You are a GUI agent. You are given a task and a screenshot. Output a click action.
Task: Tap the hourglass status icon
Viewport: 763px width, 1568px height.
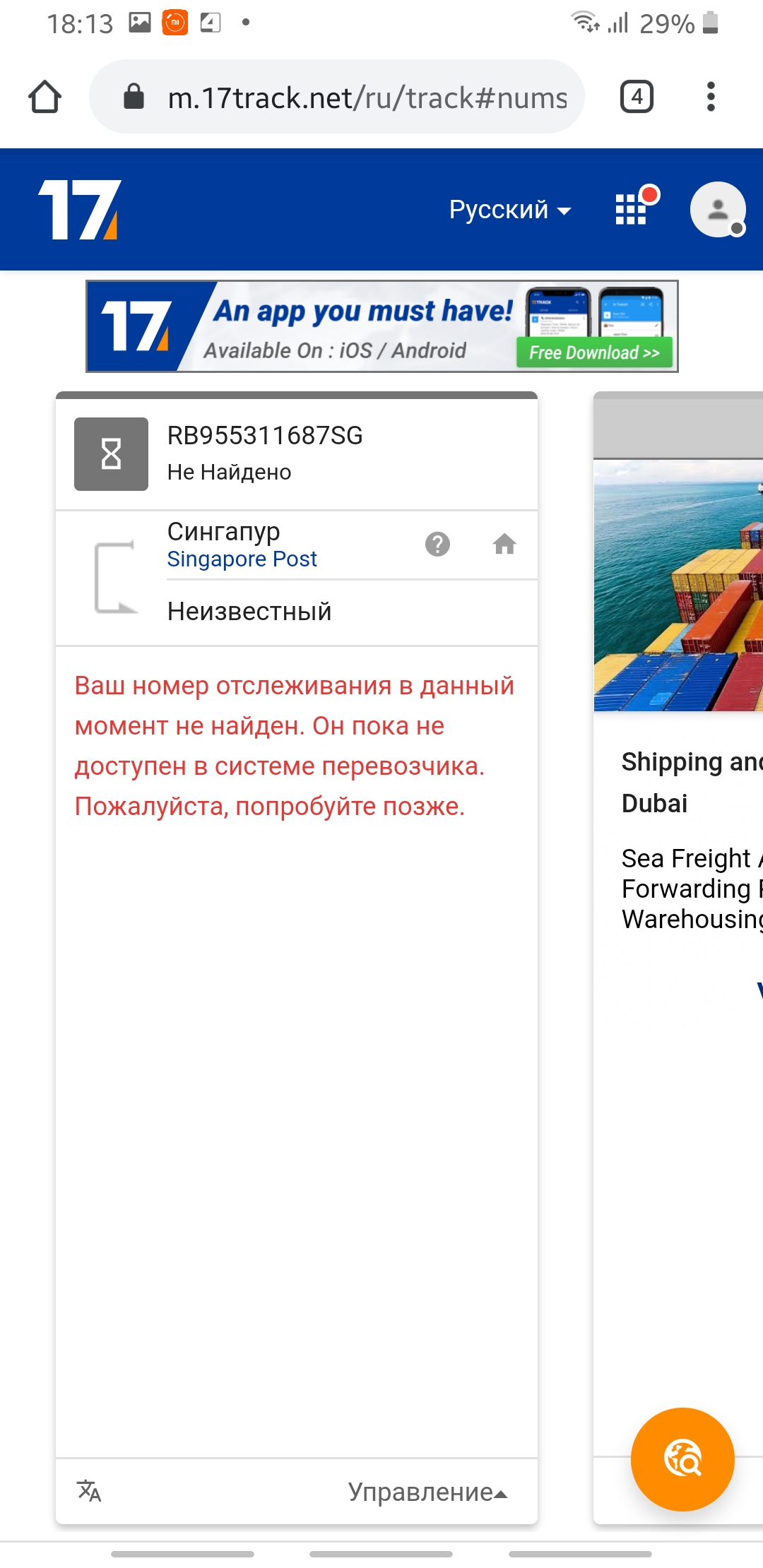click(x=111, y=454)
